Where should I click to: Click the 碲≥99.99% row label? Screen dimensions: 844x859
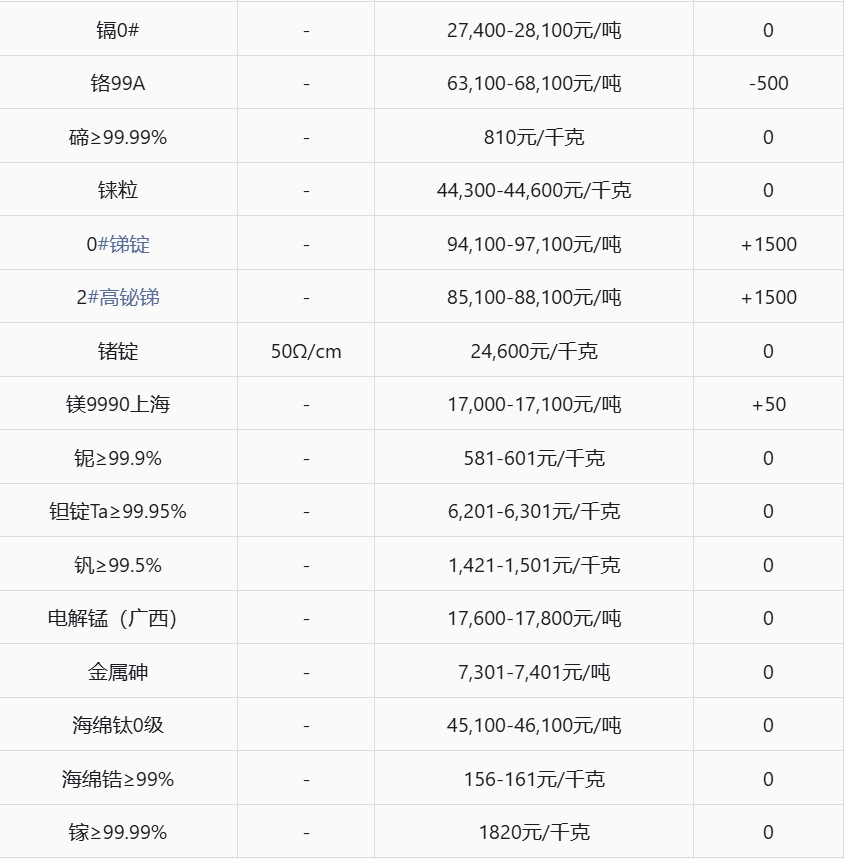point(118,137)
